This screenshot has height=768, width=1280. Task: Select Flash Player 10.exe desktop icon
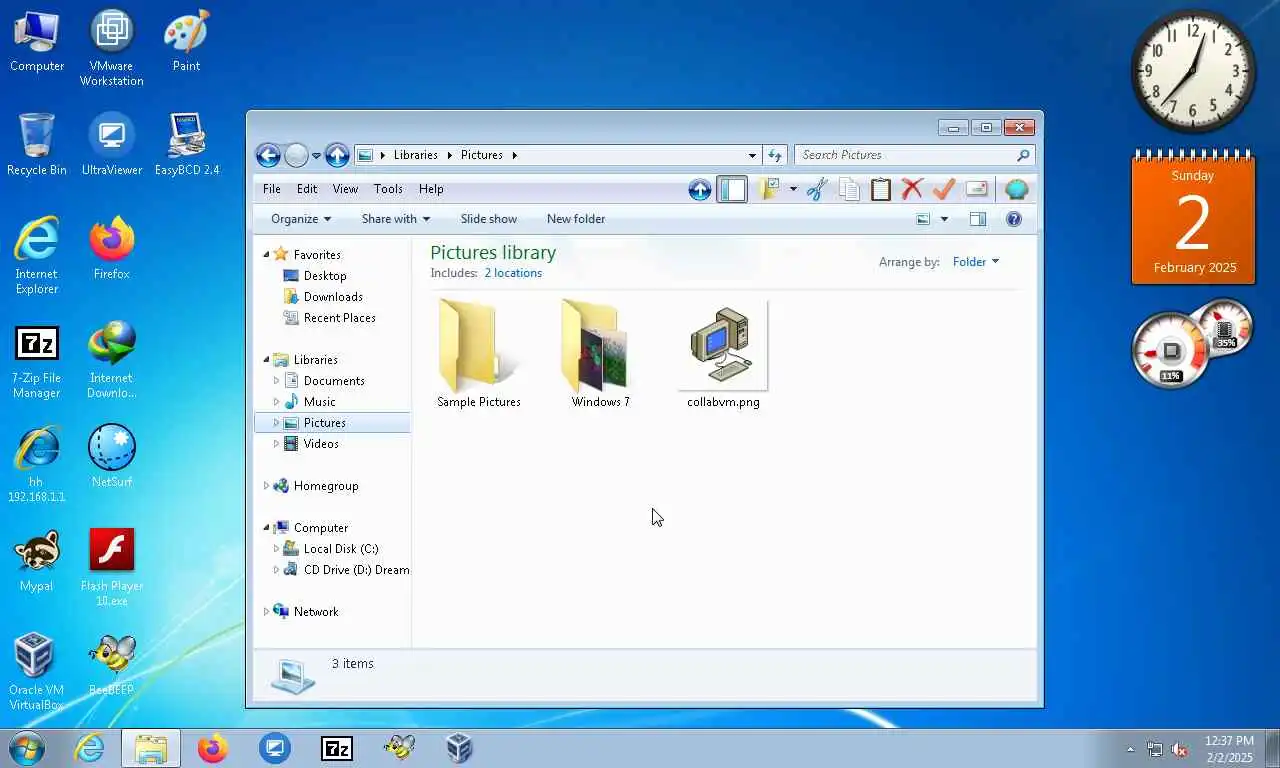coord(112,567)
